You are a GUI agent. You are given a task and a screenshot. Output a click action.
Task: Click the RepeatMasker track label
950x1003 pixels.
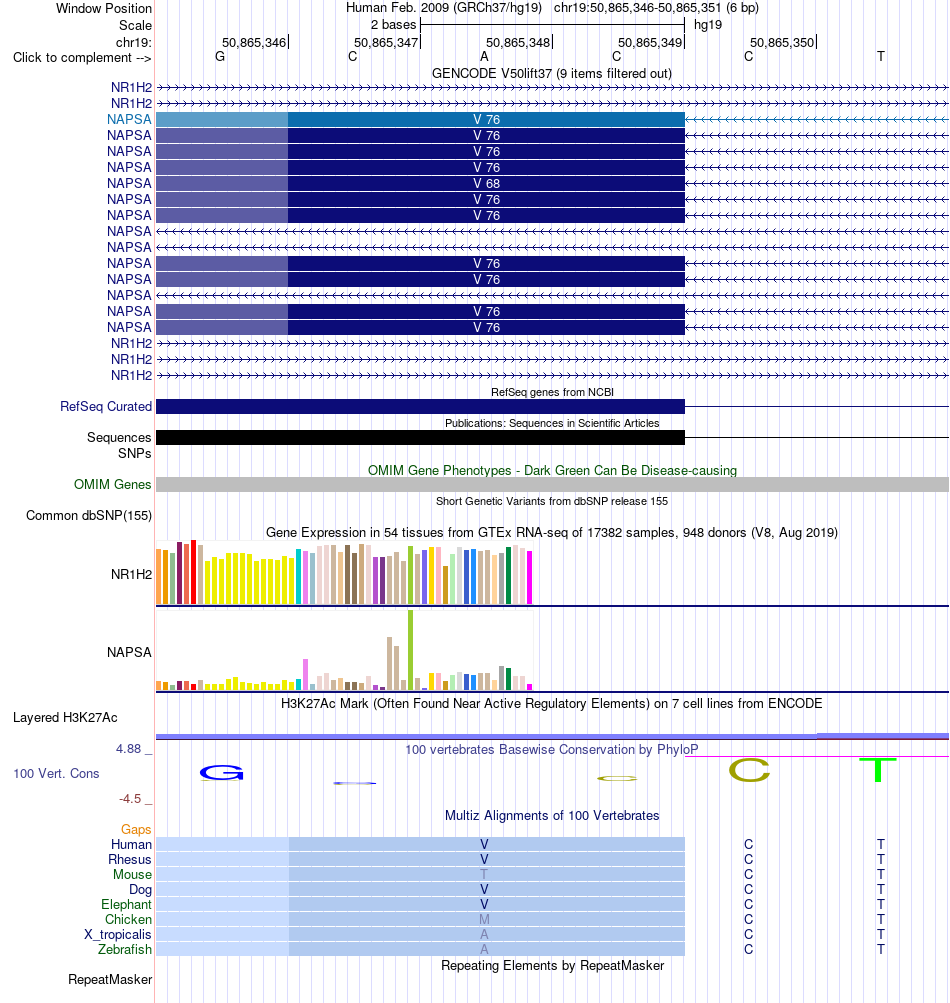(x=110, y=980)
